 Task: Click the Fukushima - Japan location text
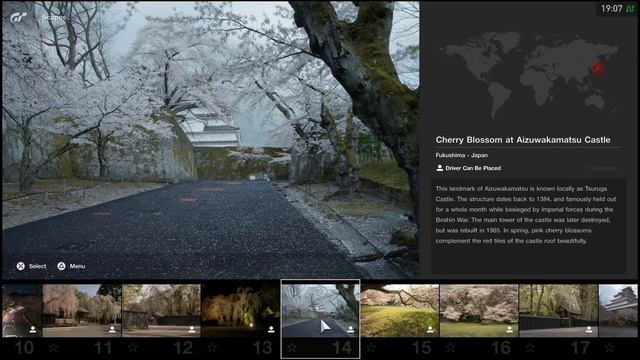pyautogui.click(x=462, y=155)
